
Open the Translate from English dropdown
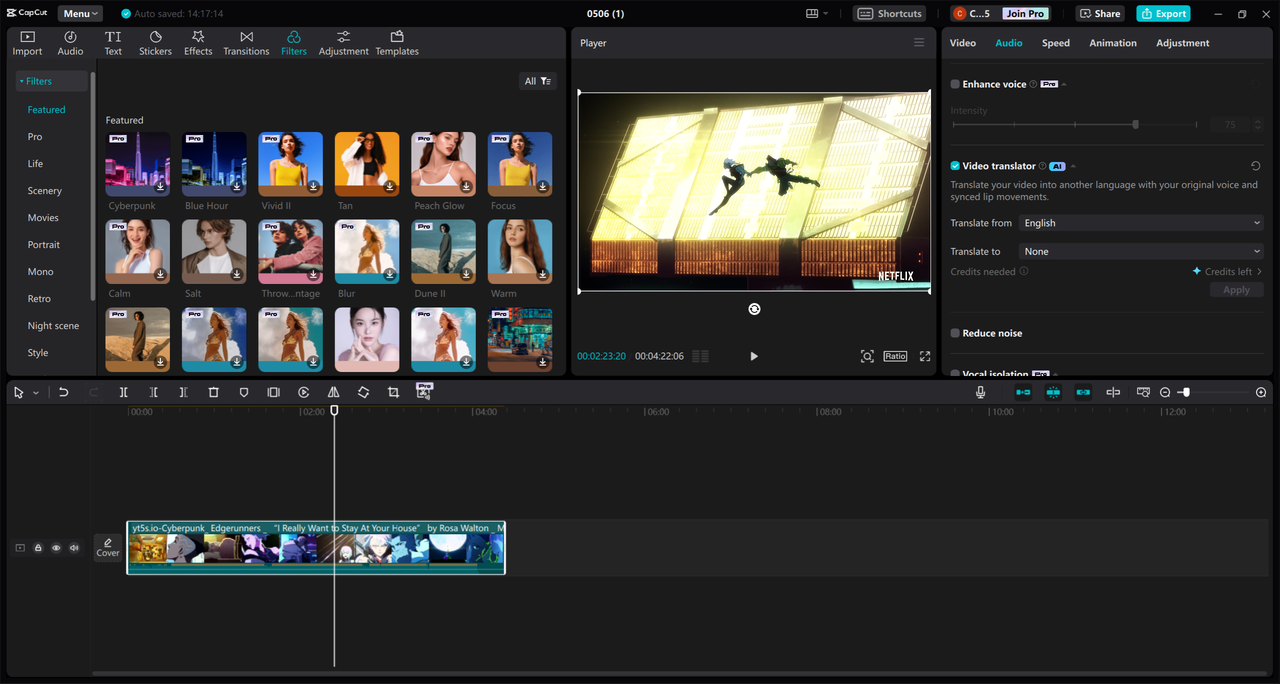[x=1142, y=223]
